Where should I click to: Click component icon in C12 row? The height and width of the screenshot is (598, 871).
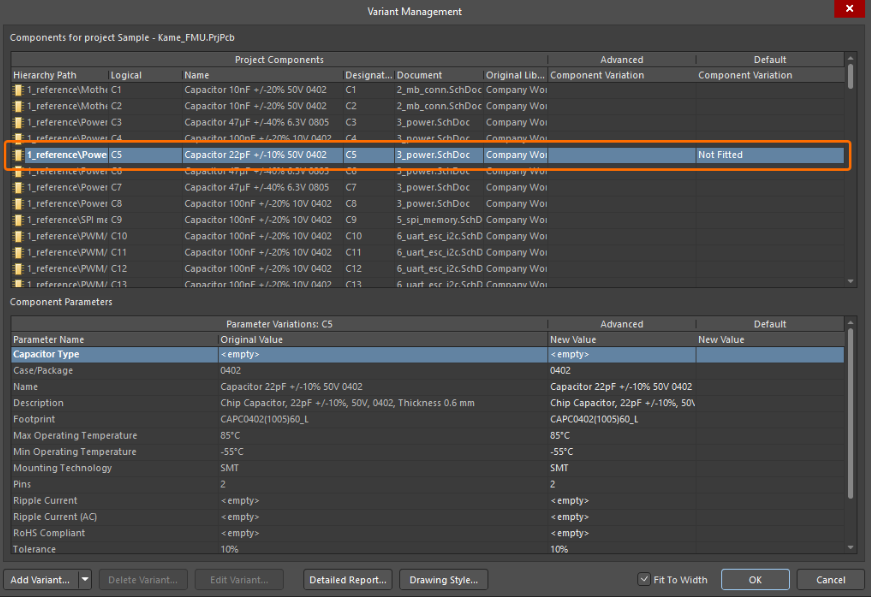[18, 269]
